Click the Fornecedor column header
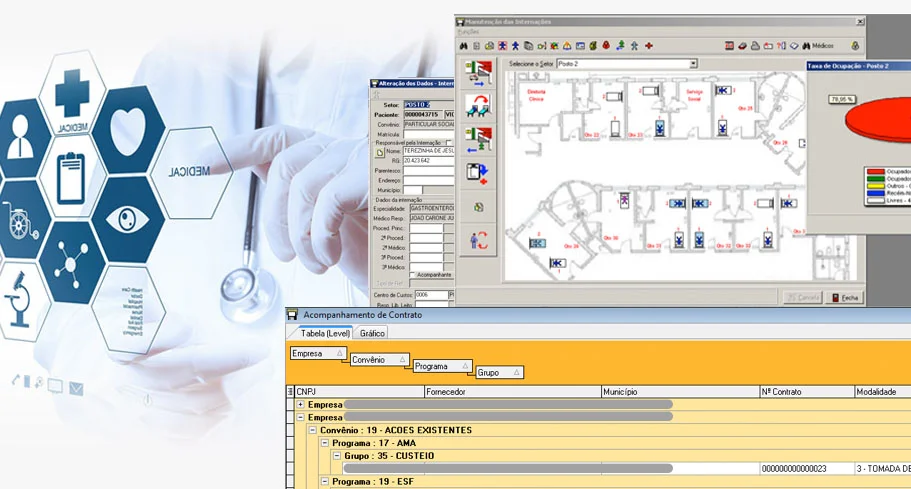Screen dimensions: 911x489 (x=512, y=392)
